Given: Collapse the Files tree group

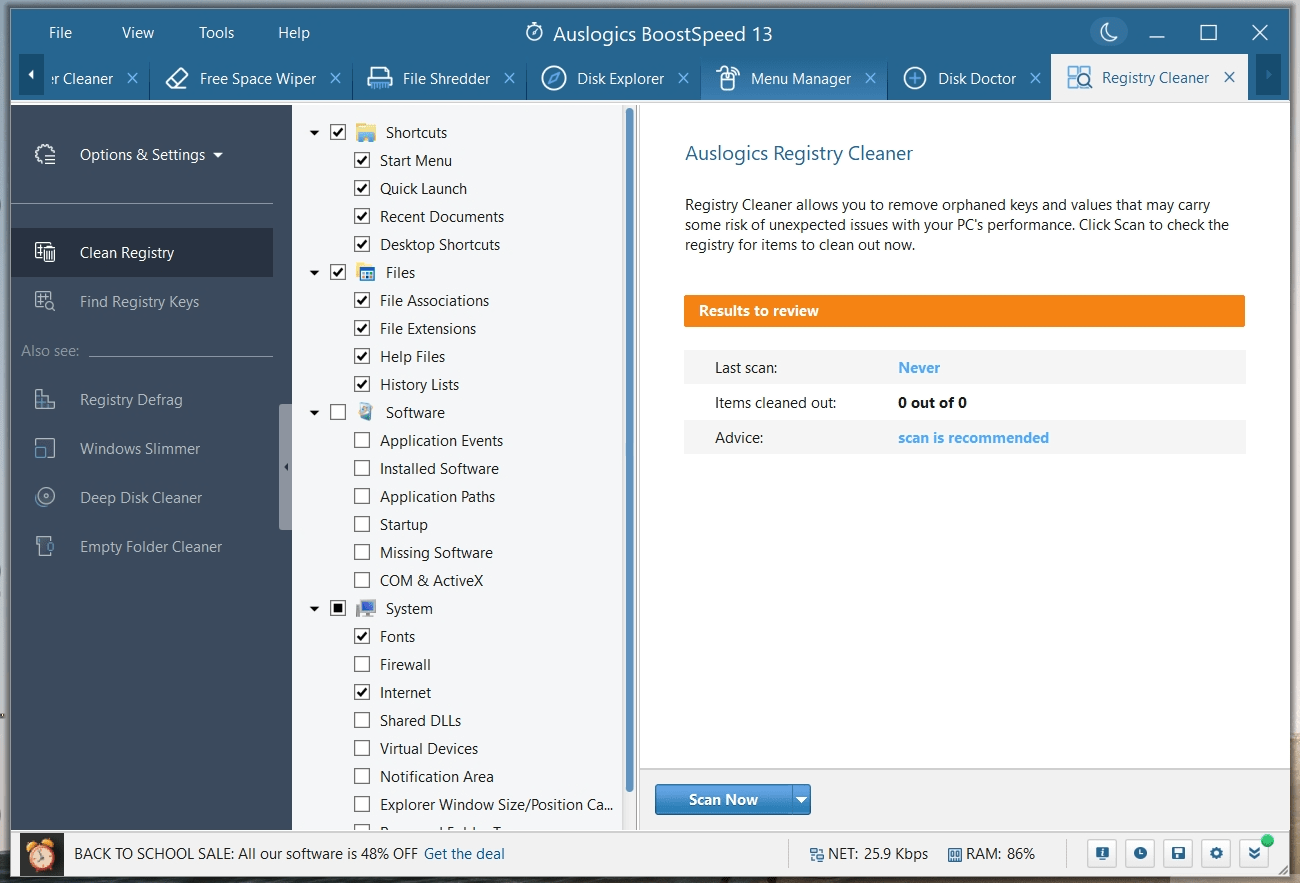Looking at the screenshot, I should 315,273.
